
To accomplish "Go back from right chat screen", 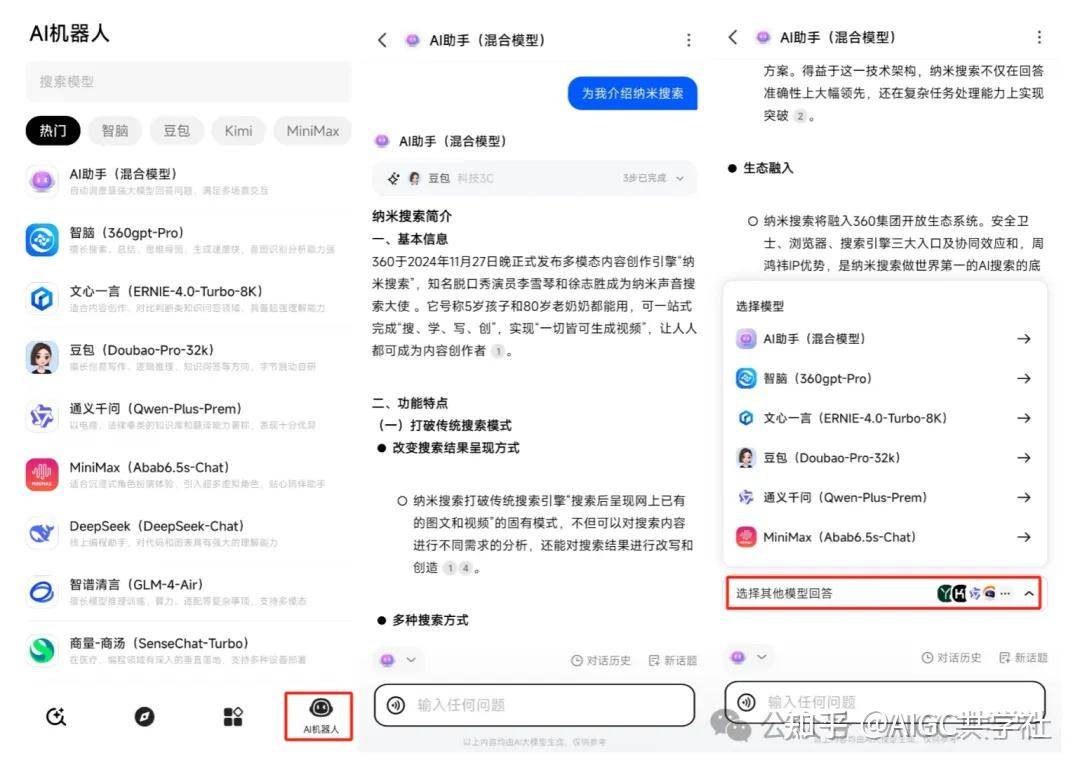I will pyautogui.click(x=733, y=37).
